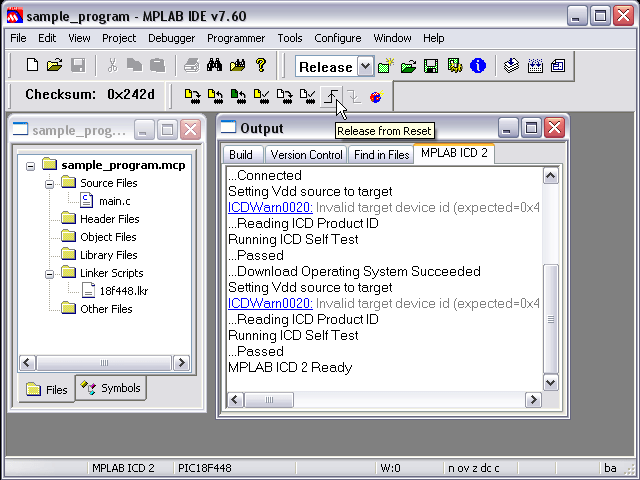Click the yellow Verify target checkmark icon
Screen dimensions: 640x480
(261, 96)
